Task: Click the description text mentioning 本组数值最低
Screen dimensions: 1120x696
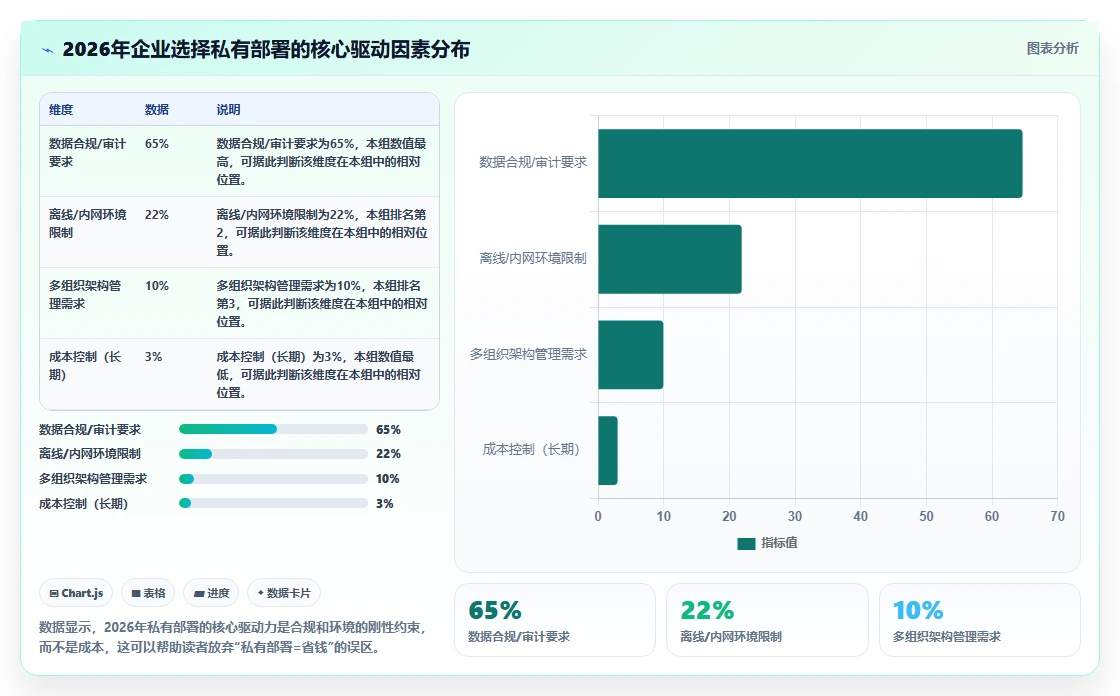Action: pos(319,374)
